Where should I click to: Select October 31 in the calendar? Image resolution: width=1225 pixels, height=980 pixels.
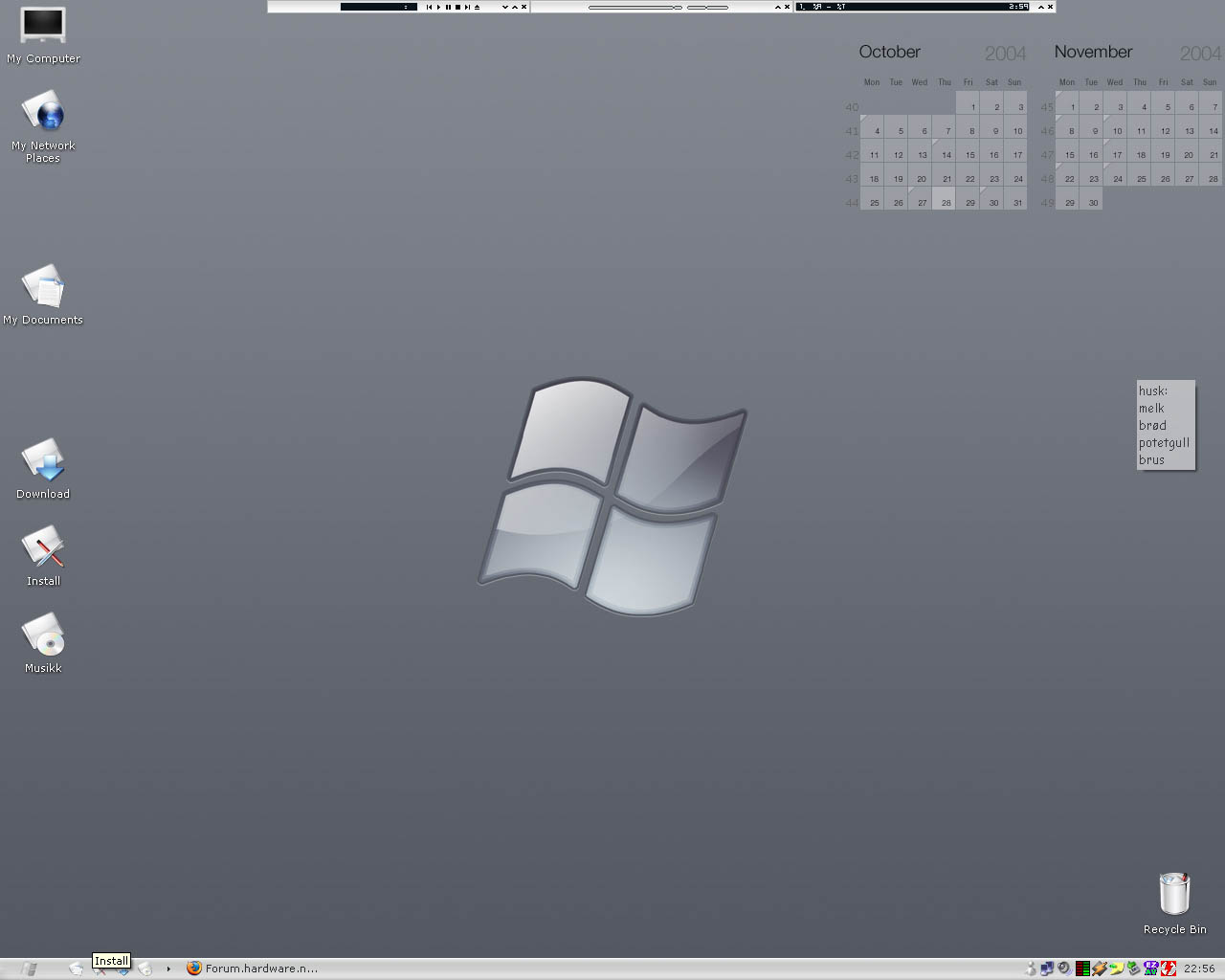tap(1015, 199)
